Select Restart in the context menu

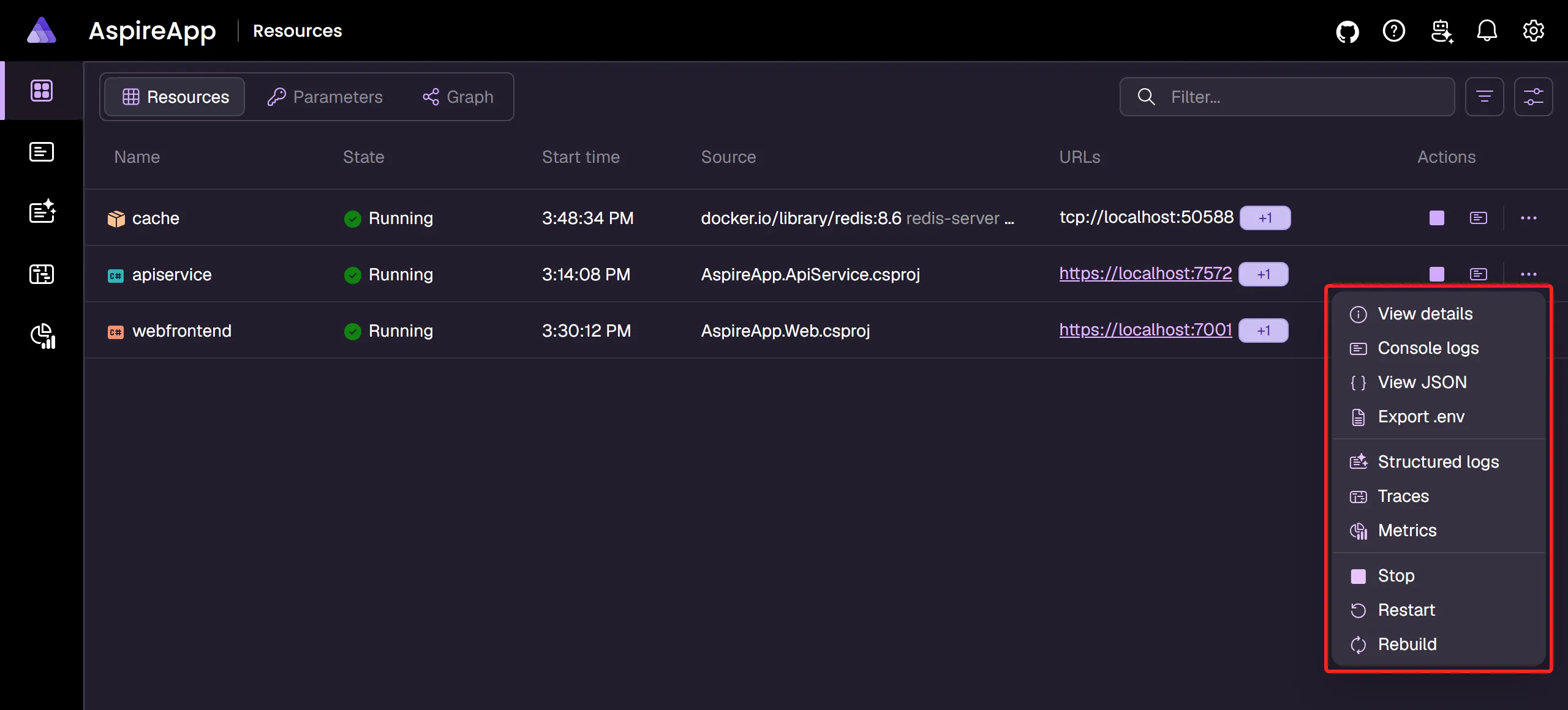click(1438, 610)
